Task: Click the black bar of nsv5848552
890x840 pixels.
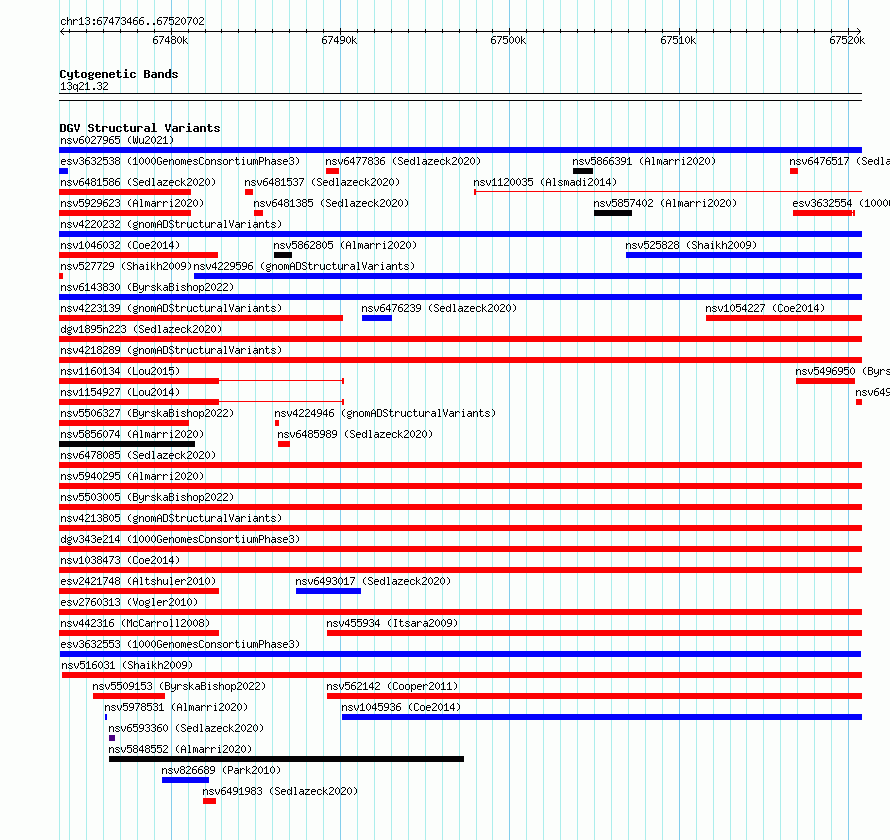Action: click(x=286, y=759)
